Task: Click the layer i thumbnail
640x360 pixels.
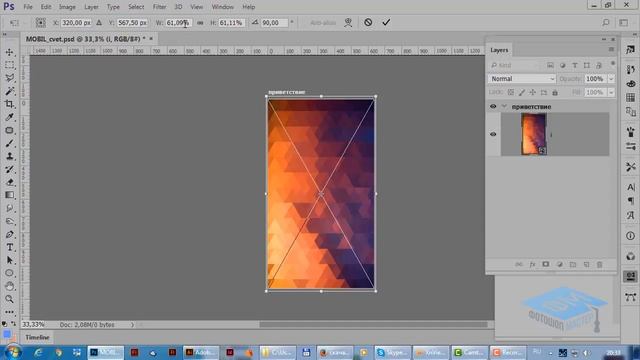Action: click(533, 134)
